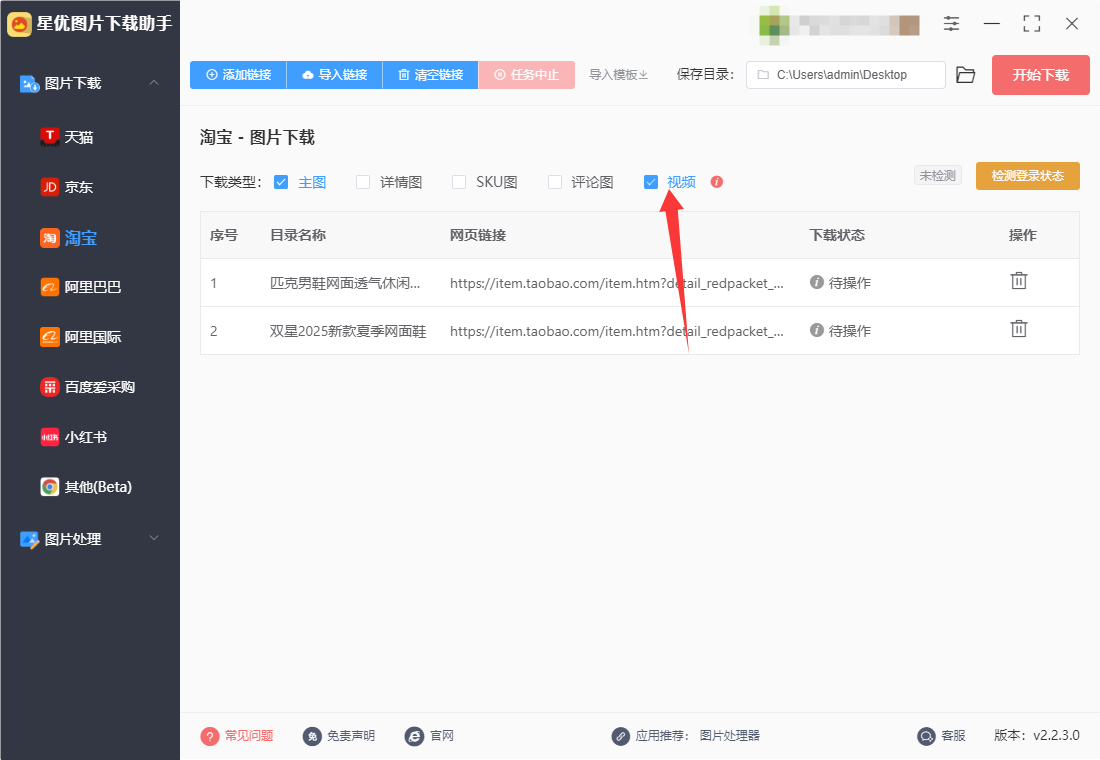This screenshot has height=760, width=1100.
Task: Click the 目录名称 column header
Action: click(x=298, y=235)
